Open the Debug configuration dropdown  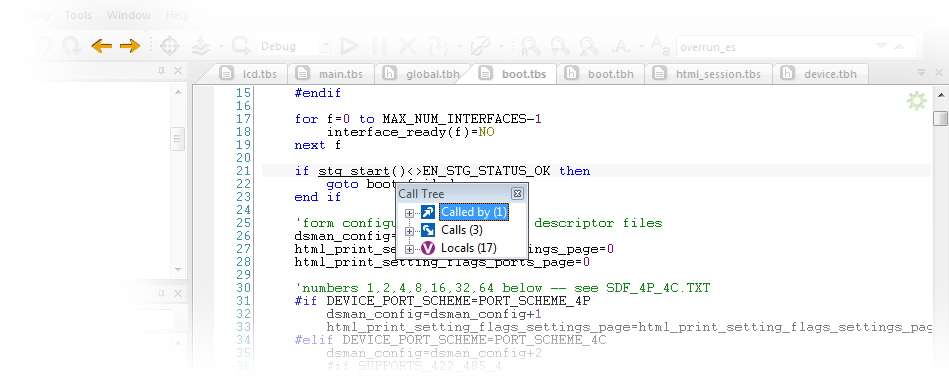point(326,46)
